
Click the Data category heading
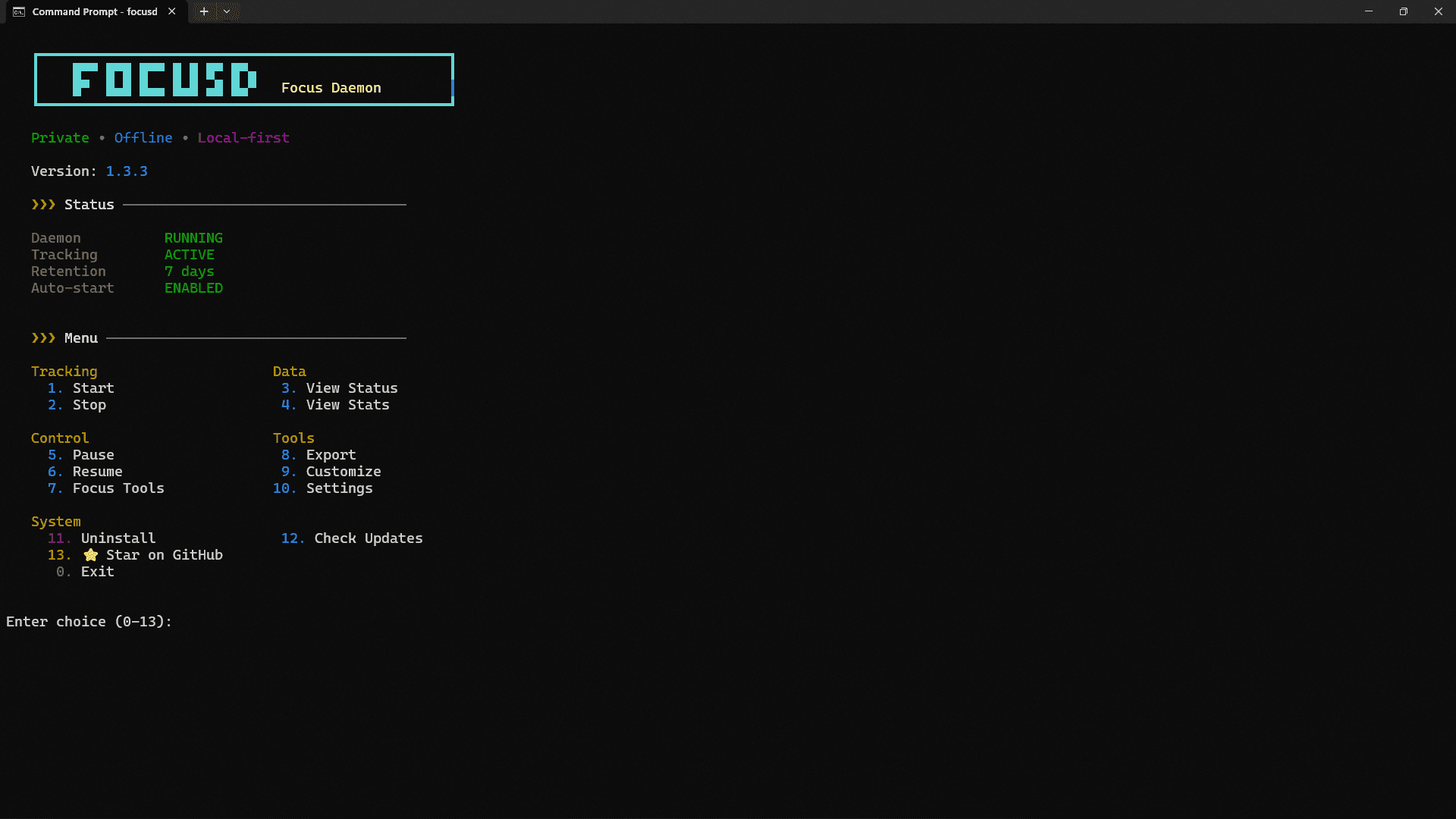290,372
